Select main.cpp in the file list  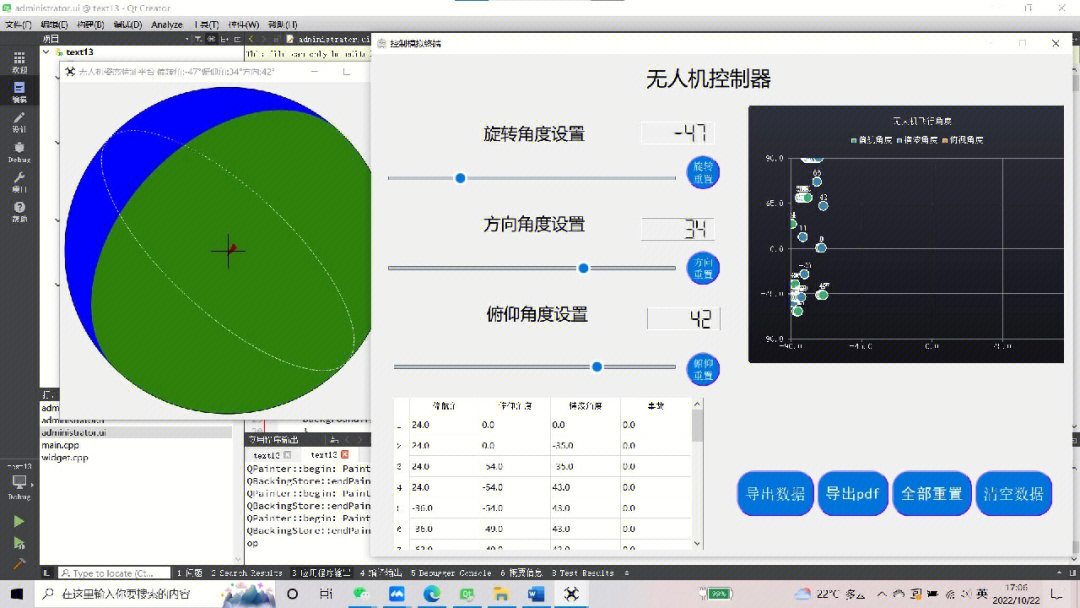63,445
